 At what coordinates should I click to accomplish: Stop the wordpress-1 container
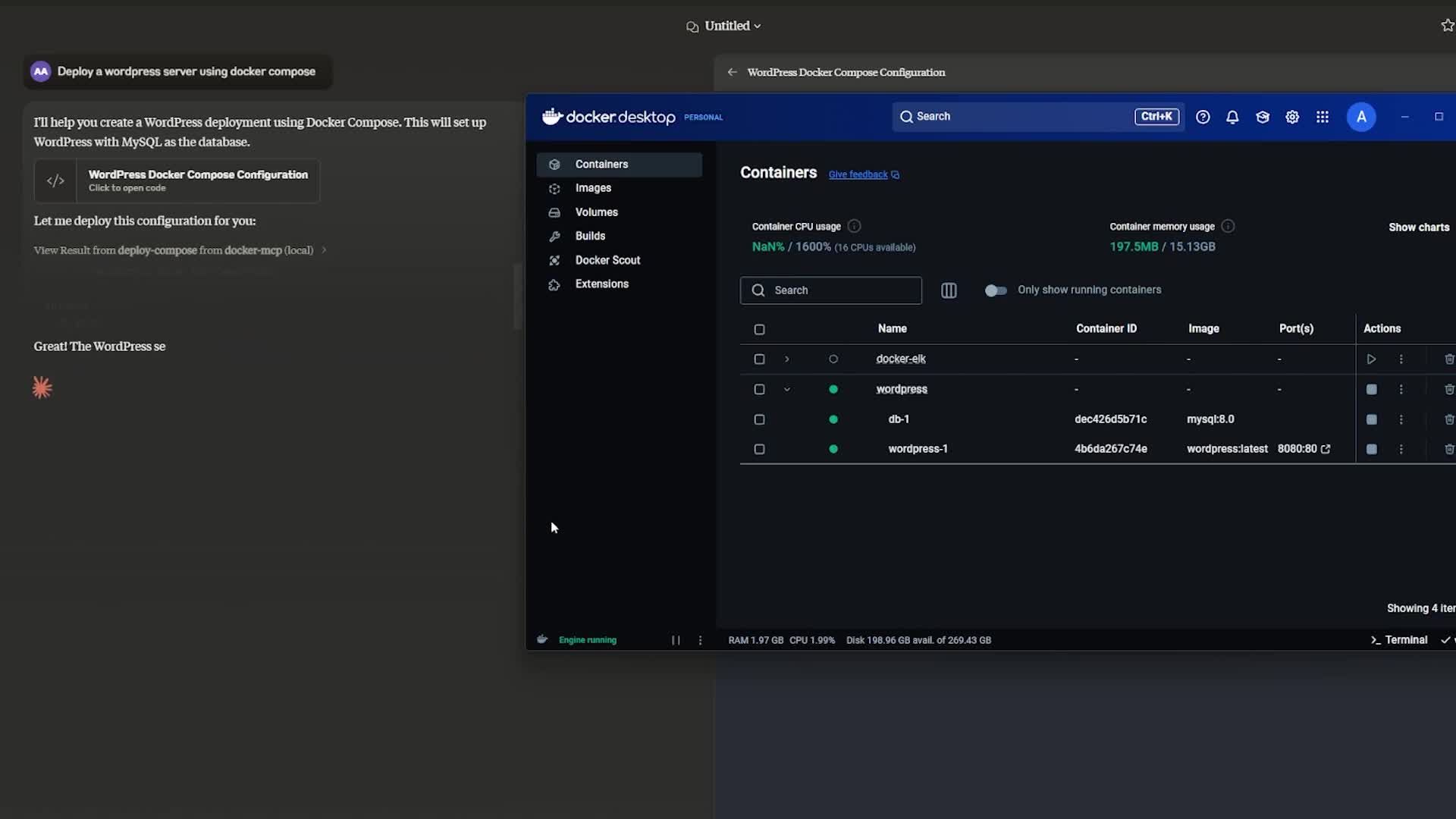click(x=1371, y=449)
